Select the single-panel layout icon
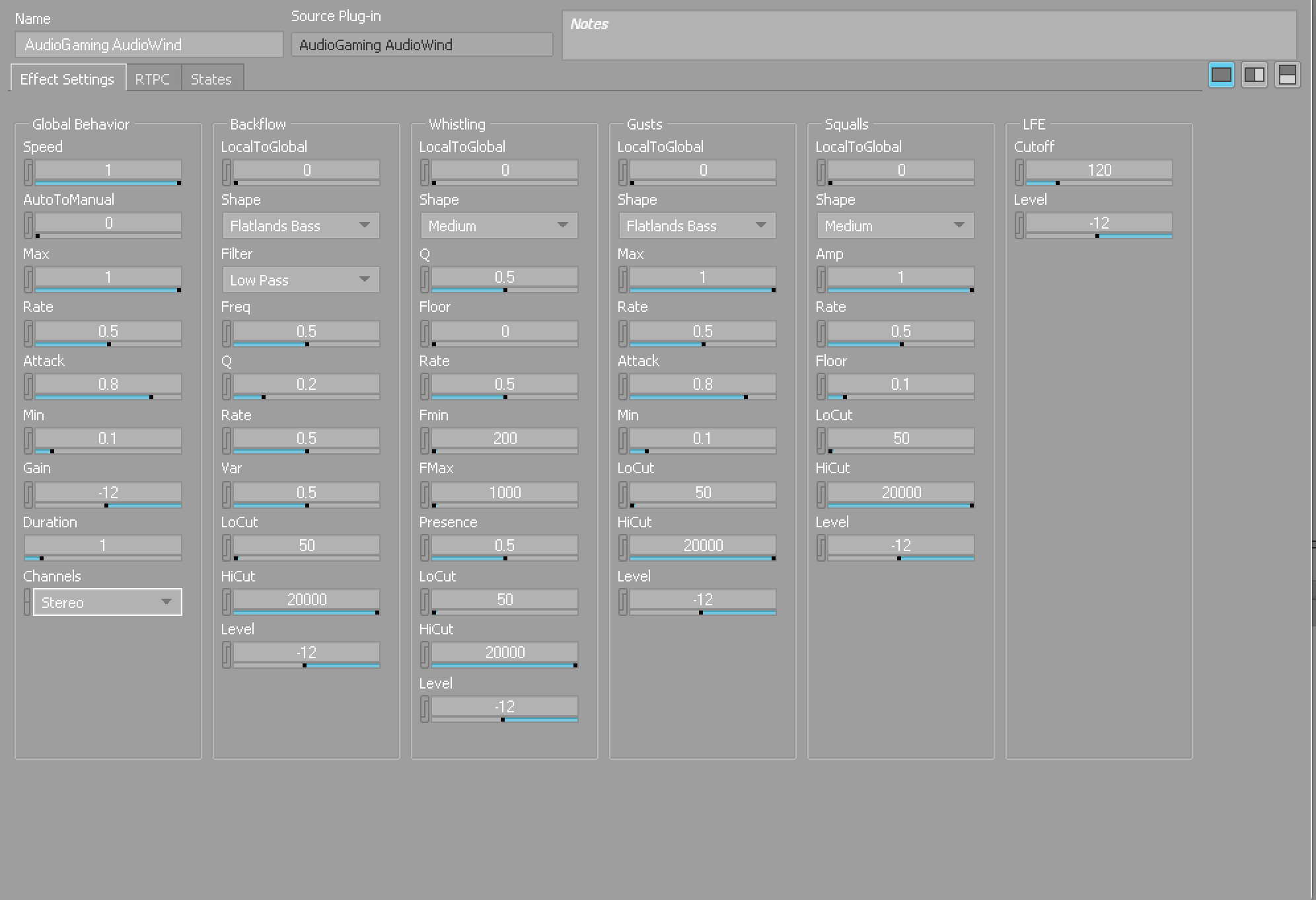The width and height of the screenshot is (1316, 900). (1221, 75)
